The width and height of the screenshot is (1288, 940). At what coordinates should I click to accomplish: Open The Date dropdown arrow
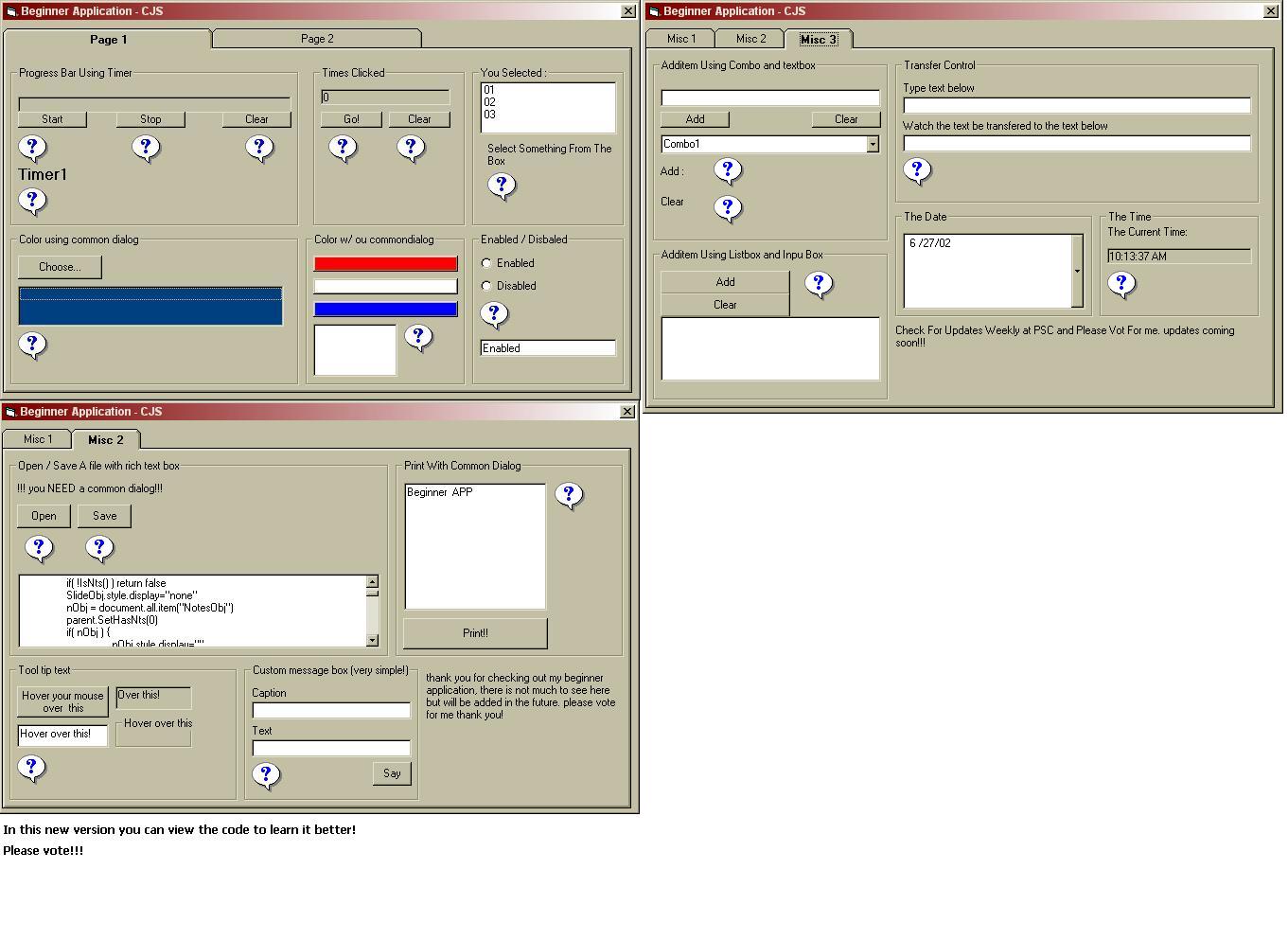point(1077,271)
